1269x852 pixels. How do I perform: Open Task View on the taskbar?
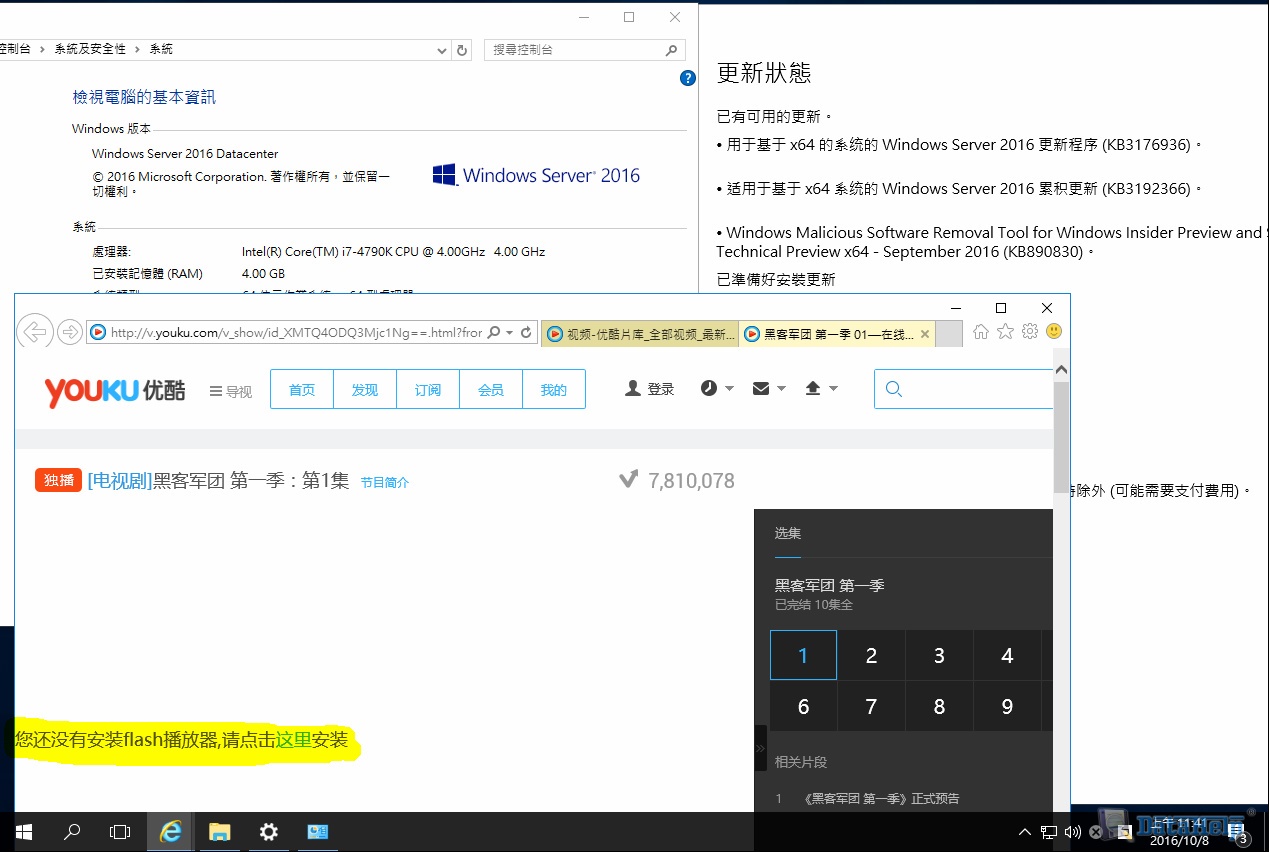120,832
